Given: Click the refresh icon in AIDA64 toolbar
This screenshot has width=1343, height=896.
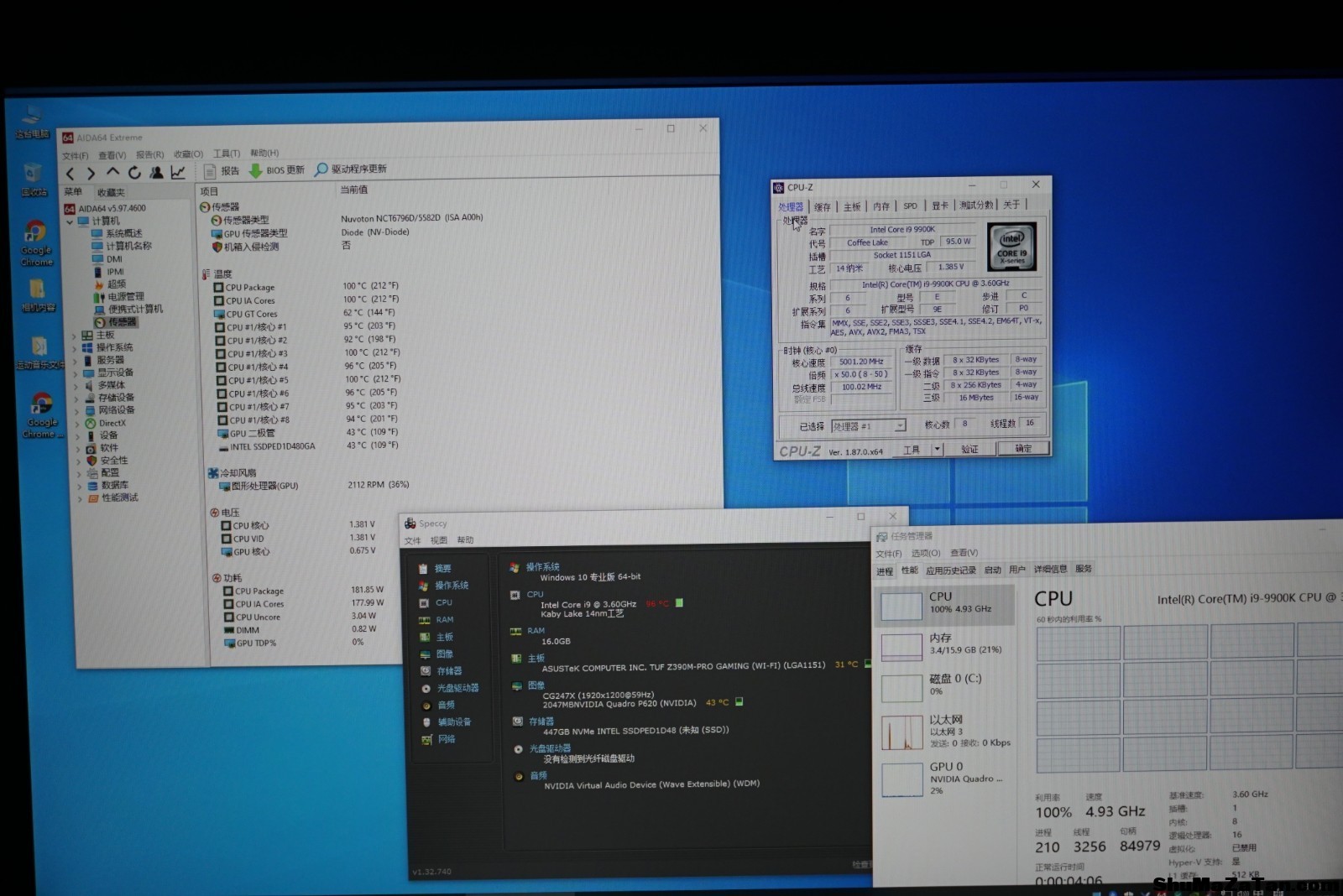Looking at the screenshot, I should (134, 173).
